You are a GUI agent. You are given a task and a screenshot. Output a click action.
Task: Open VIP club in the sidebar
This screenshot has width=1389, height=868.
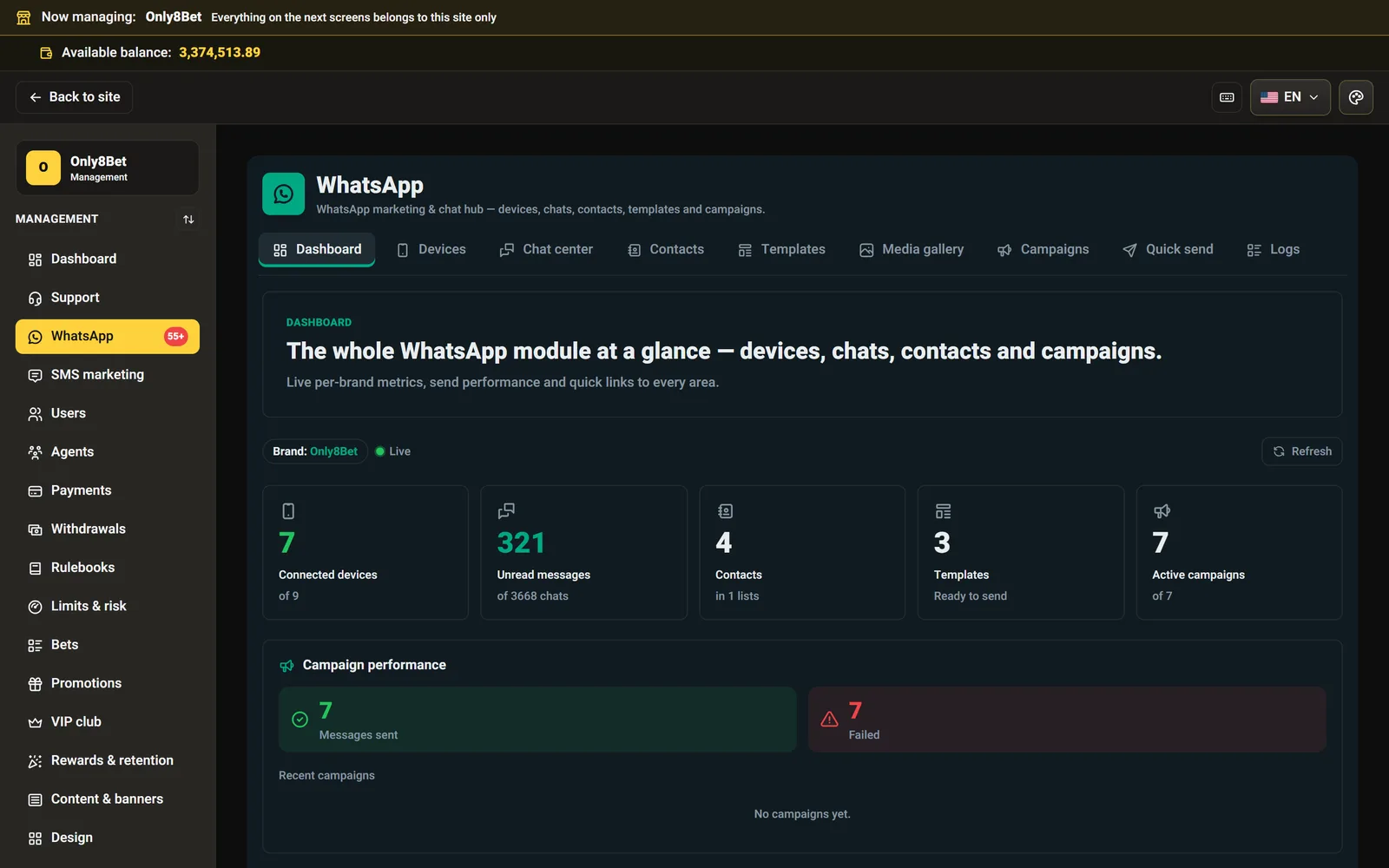click(x=108, y=722)
